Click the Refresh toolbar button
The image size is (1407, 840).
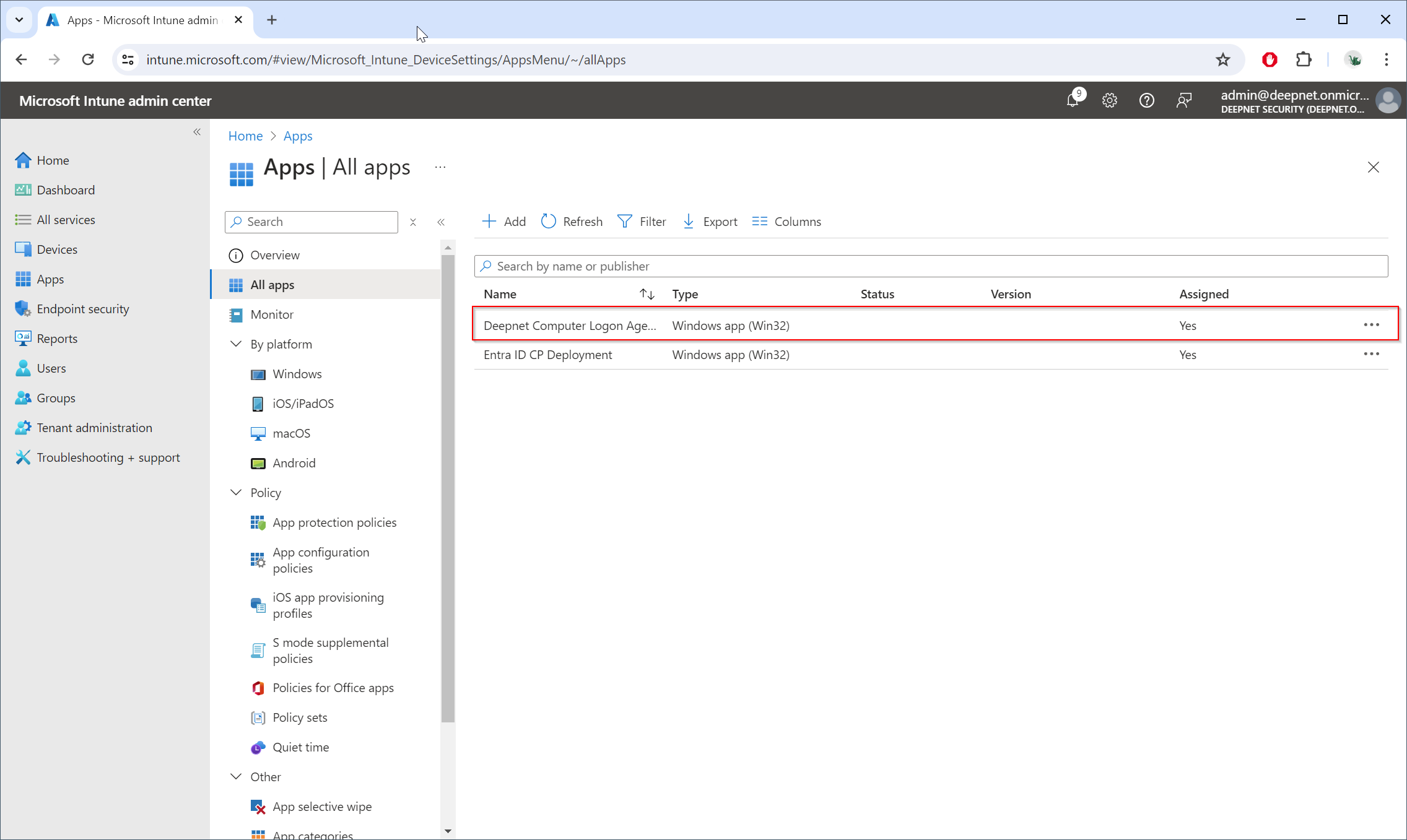click(x=572, y=222)
